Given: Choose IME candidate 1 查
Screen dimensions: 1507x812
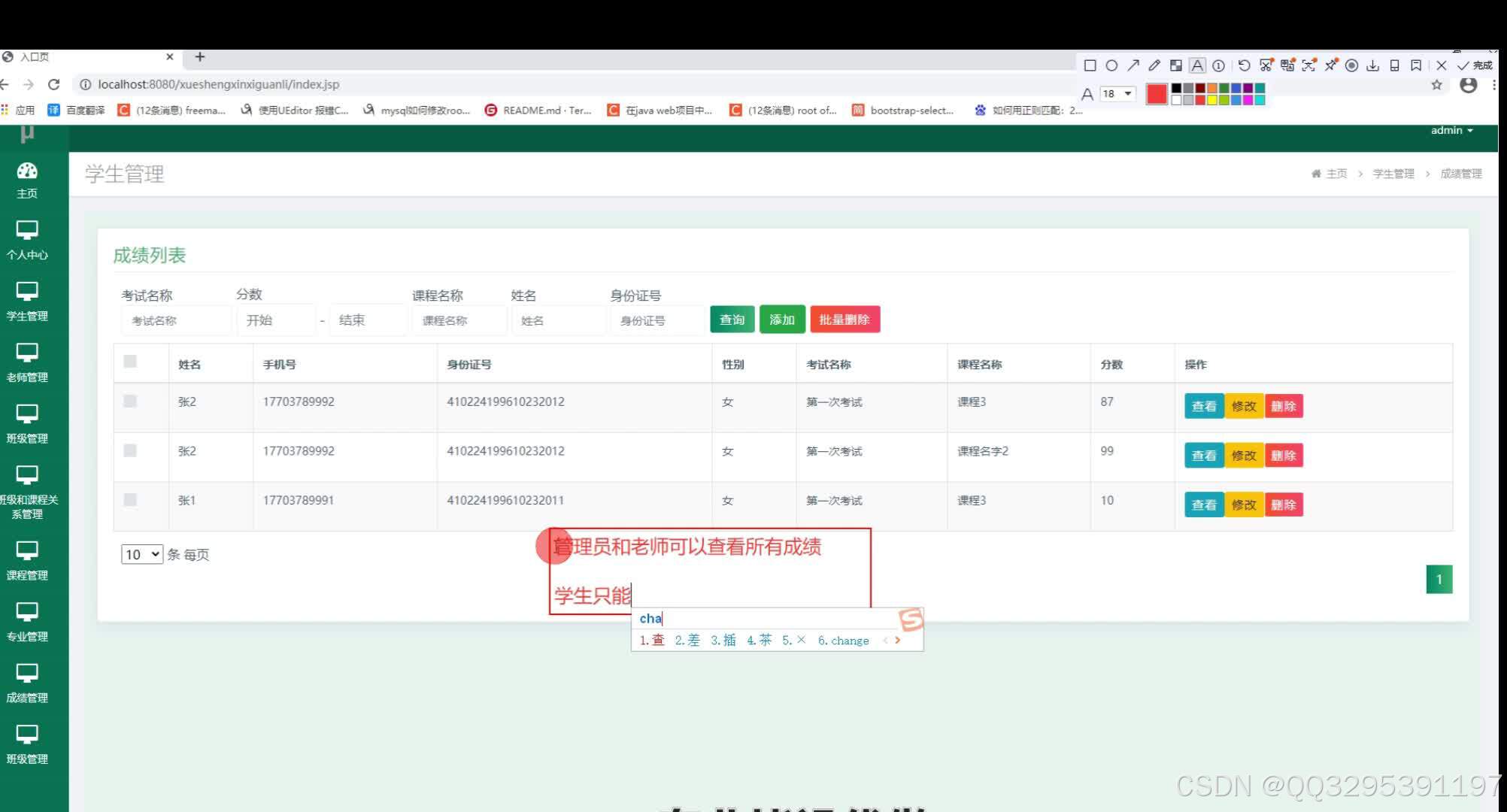Looking at the screenshot, I should coord(652,641).
